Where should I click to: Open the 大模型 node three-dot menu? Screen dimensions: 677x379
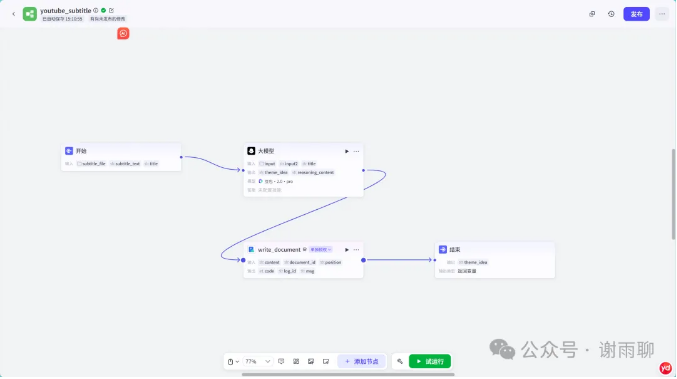tap(356, 152)
